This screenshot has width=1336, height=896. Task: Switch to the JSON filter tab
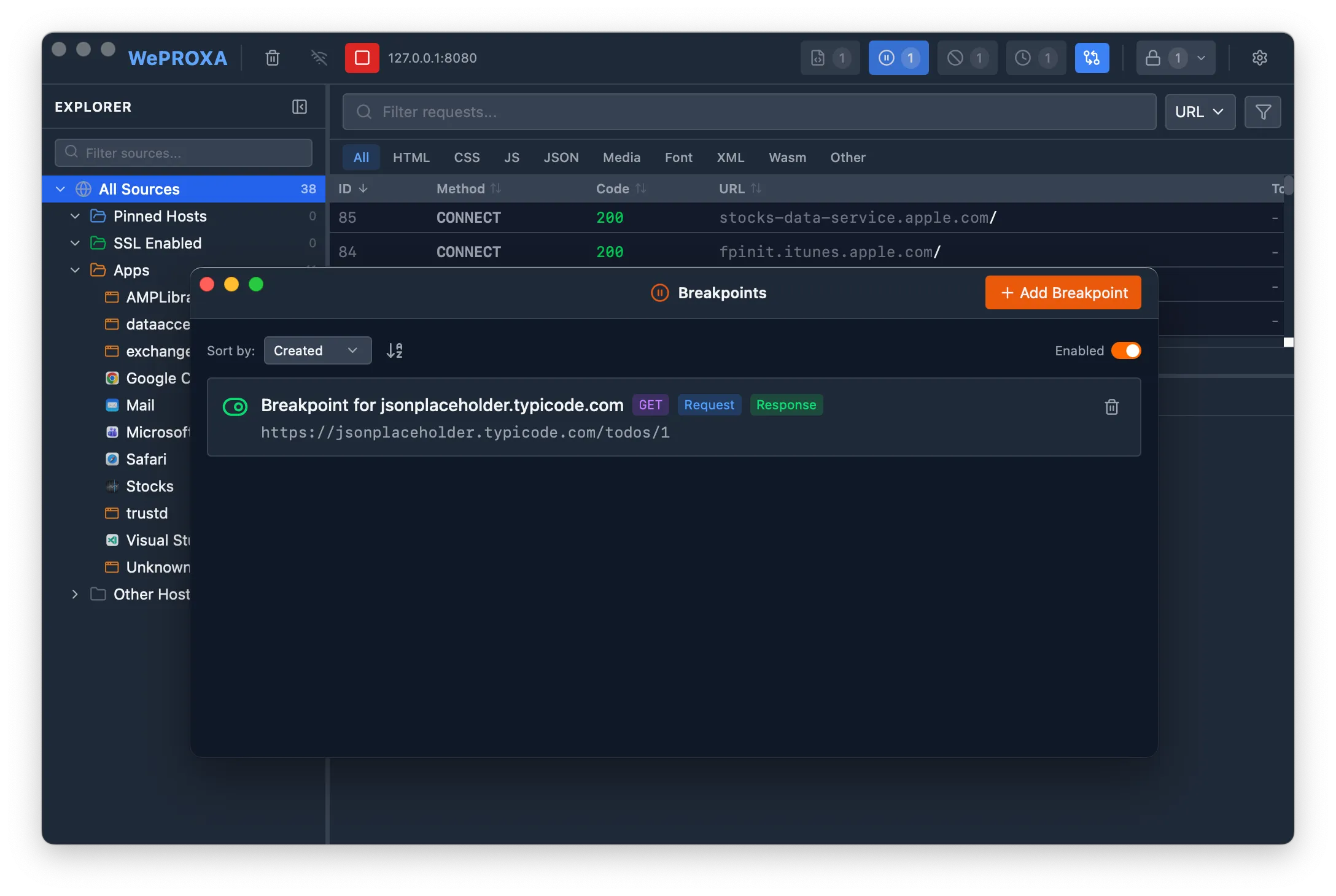point(561,157)
